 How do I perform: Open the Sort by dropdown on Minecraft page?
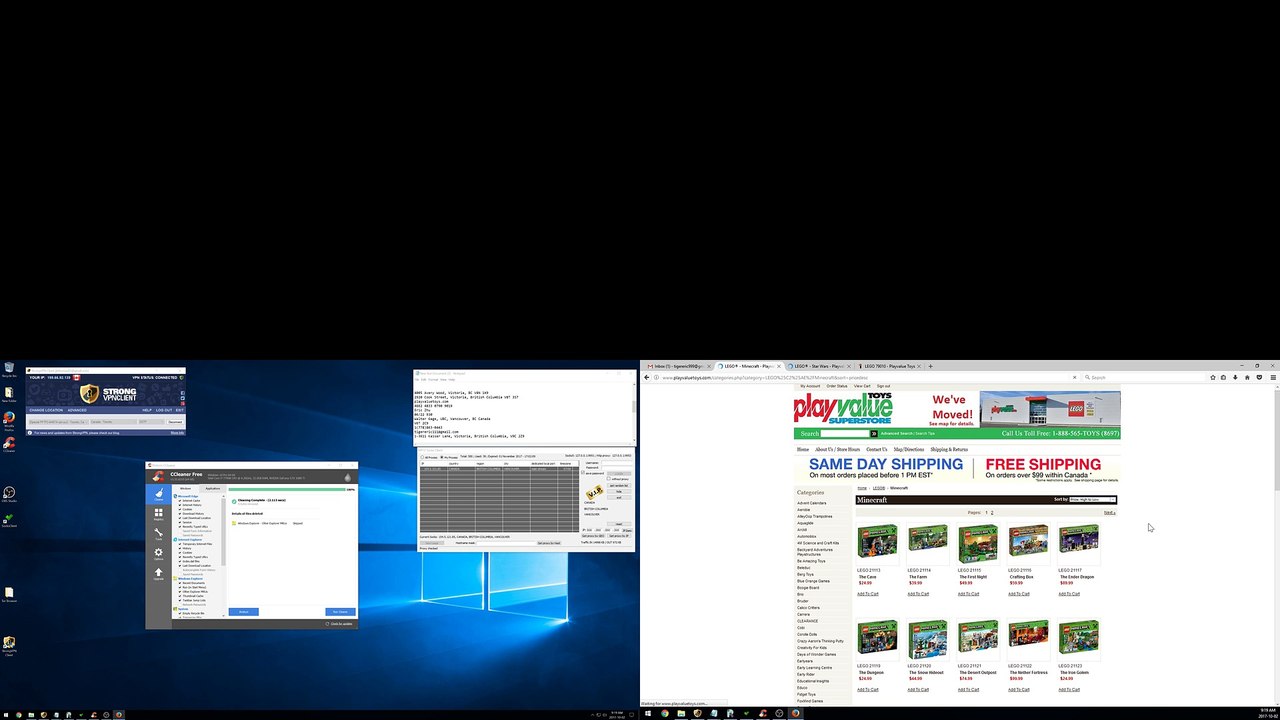pyautogui.click(x=1093, y=499)
